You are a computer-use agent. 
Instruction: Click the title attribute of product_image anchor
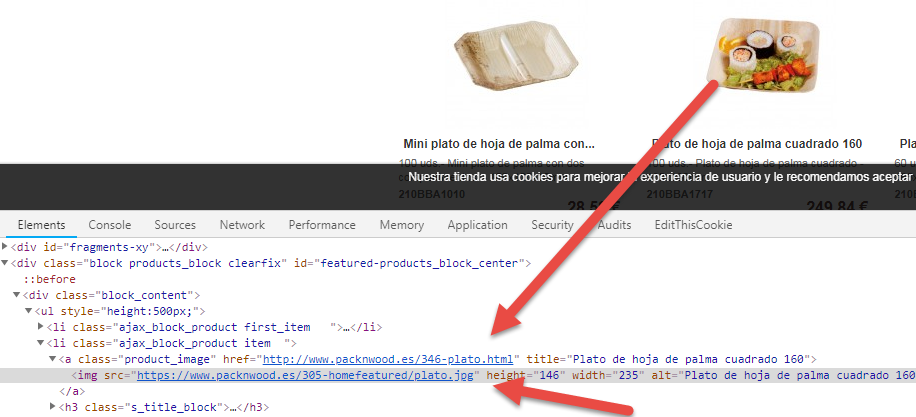pos(668,359)
